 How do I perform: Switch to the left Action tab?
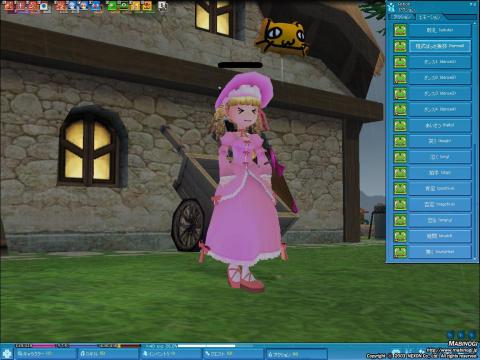[402, 17]
